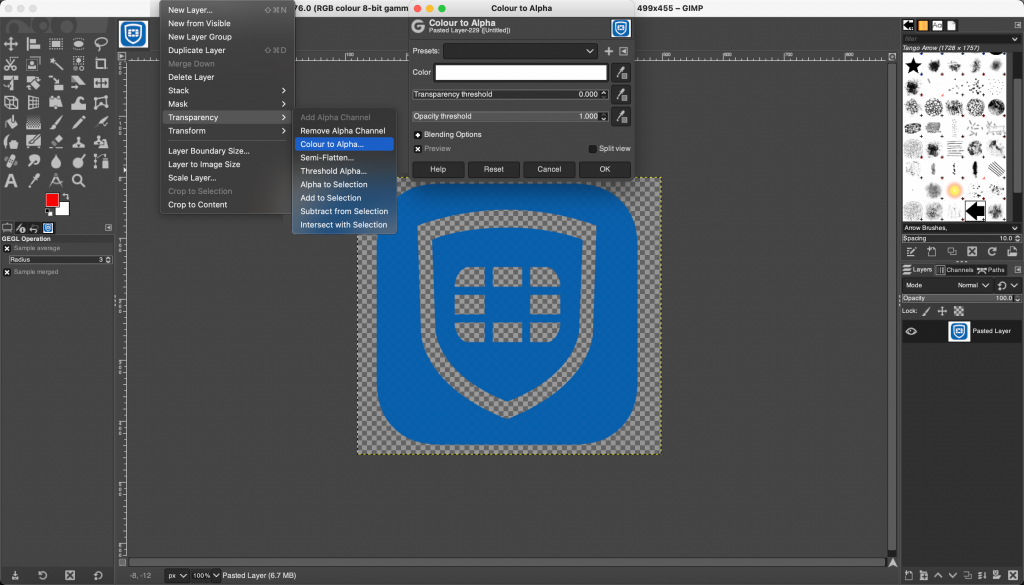
Task: Click the eyedropper next to the Color field
Action: [x=622, y=72]
